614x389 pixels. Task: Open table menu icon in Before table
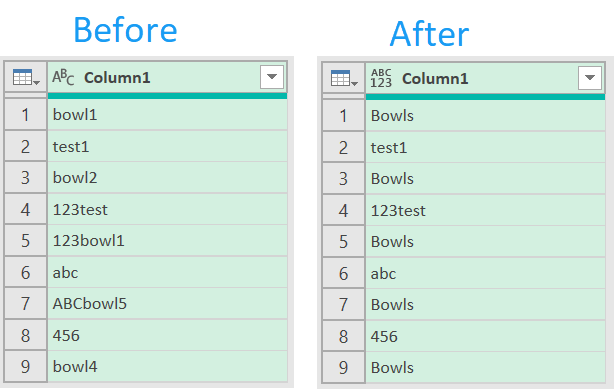26,77
